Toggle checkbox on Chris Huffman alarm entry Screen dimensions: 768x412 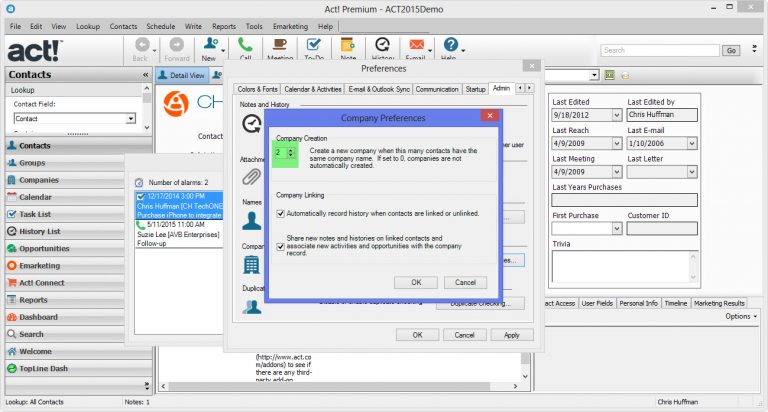coord(141,196)
